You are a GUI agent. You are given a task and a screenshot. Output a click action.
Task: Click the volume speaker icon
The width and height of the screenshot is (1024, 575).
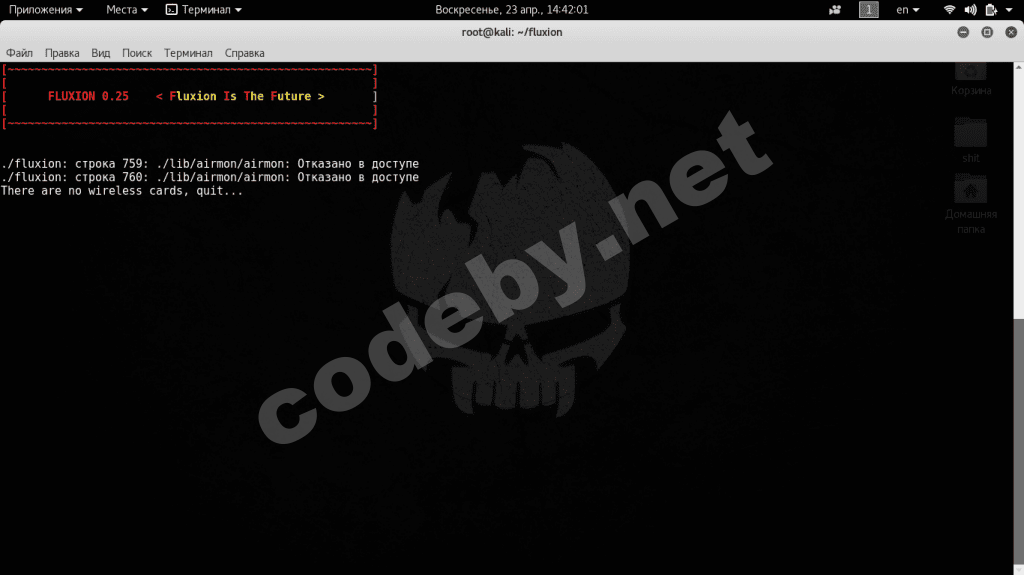coord(970,10)
